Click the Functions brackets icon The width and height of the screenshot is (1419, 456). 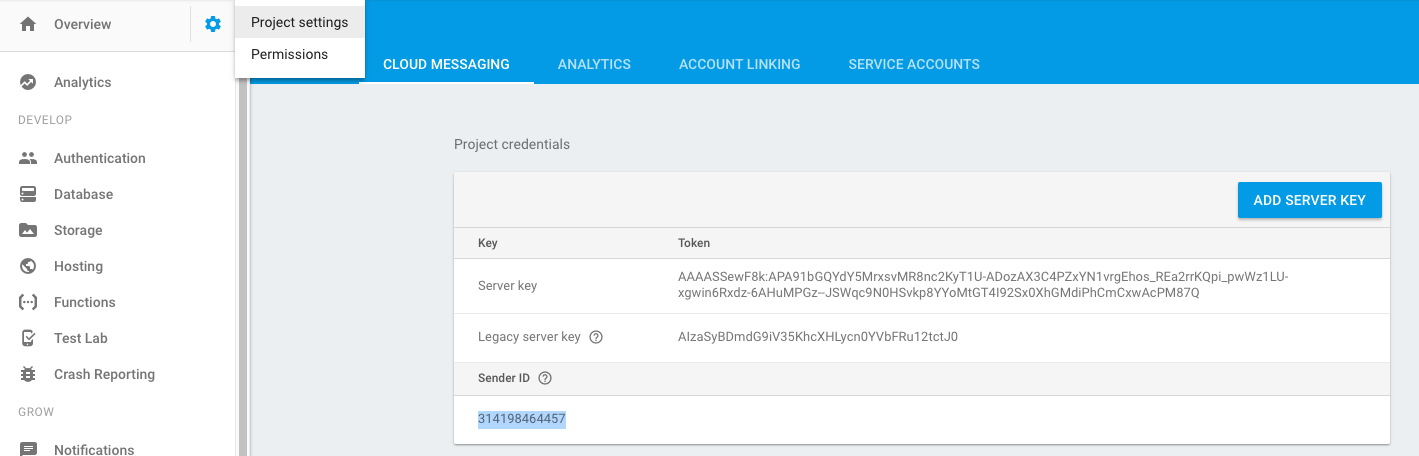[x=28, y=302]
